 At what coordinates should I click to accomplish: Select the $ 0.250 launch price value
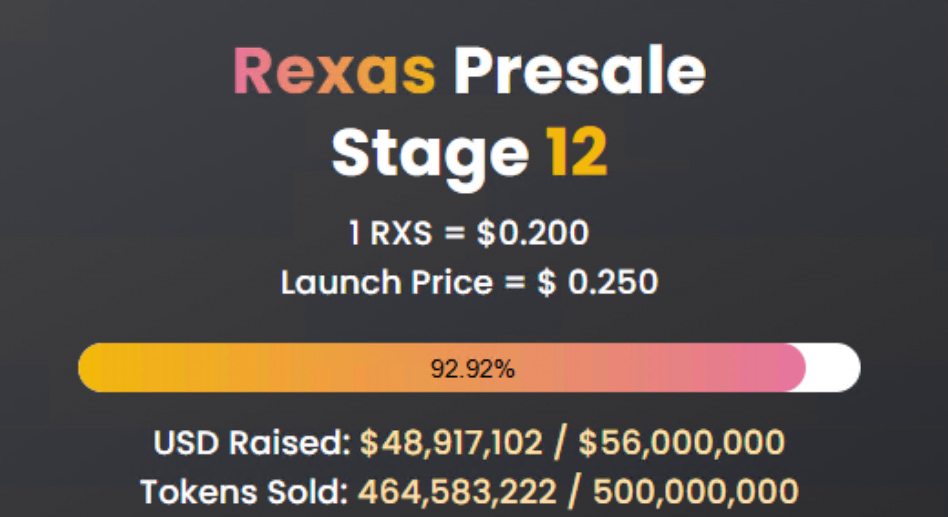[x=597, y=283]
